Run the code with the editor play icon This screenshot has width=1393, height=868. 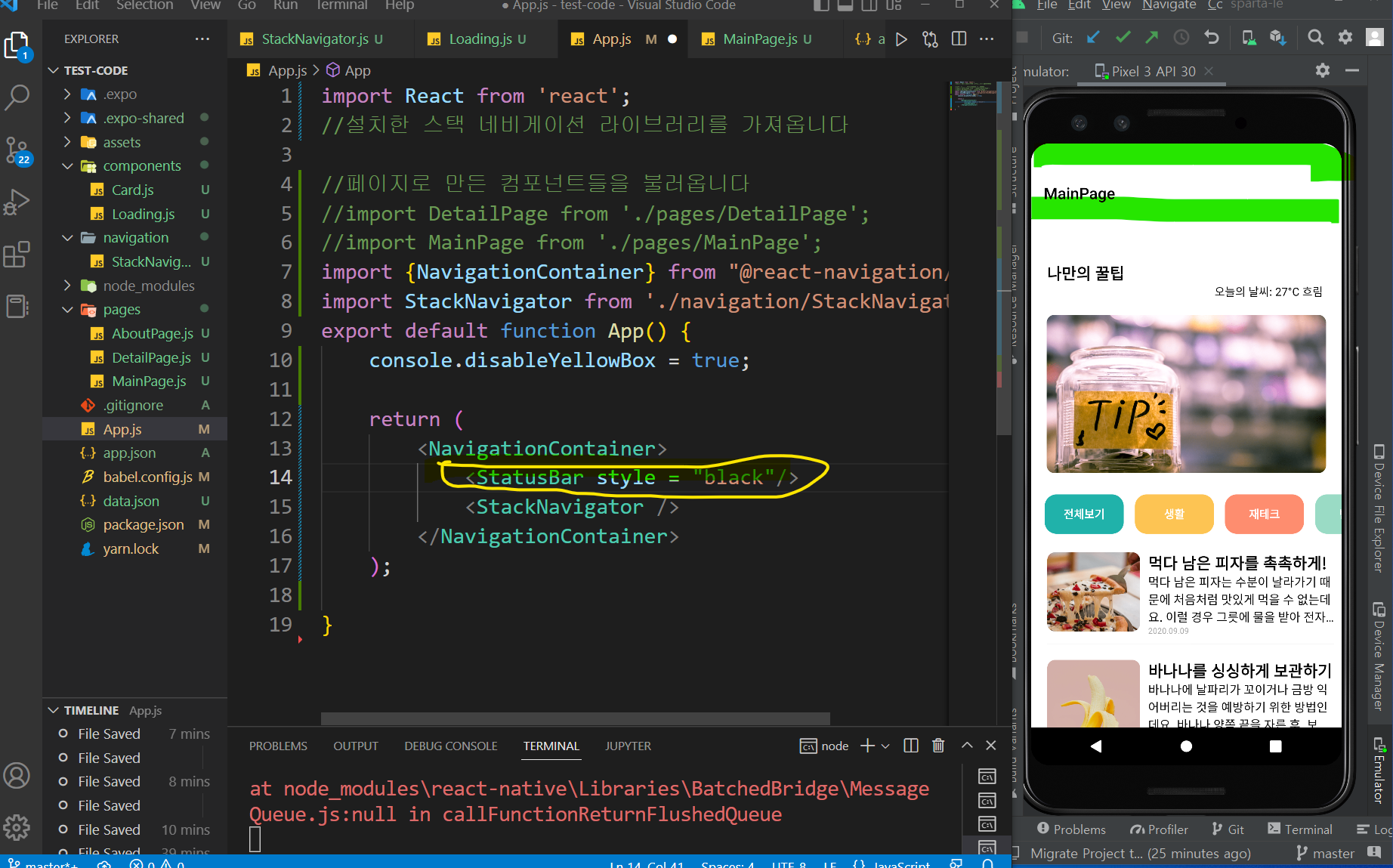click(x=901, y=39)
